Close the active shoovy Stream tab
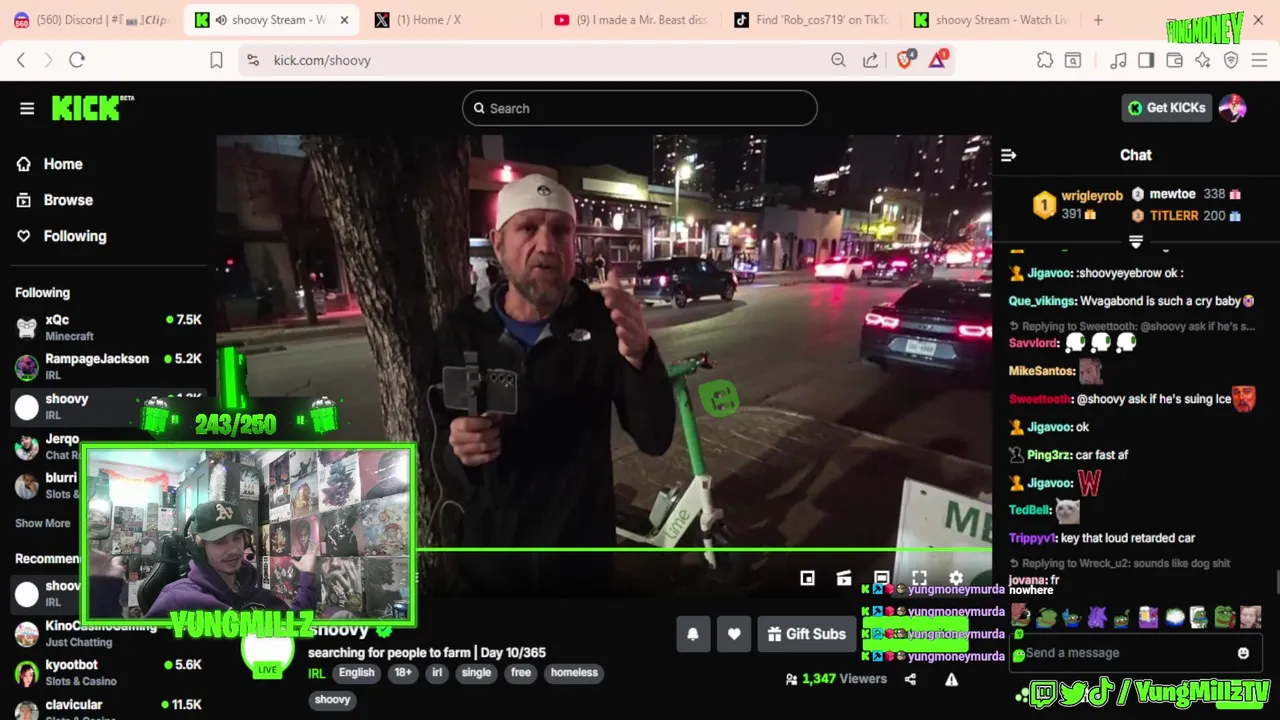Screen dimensions: 1280x720 point(344,20)
